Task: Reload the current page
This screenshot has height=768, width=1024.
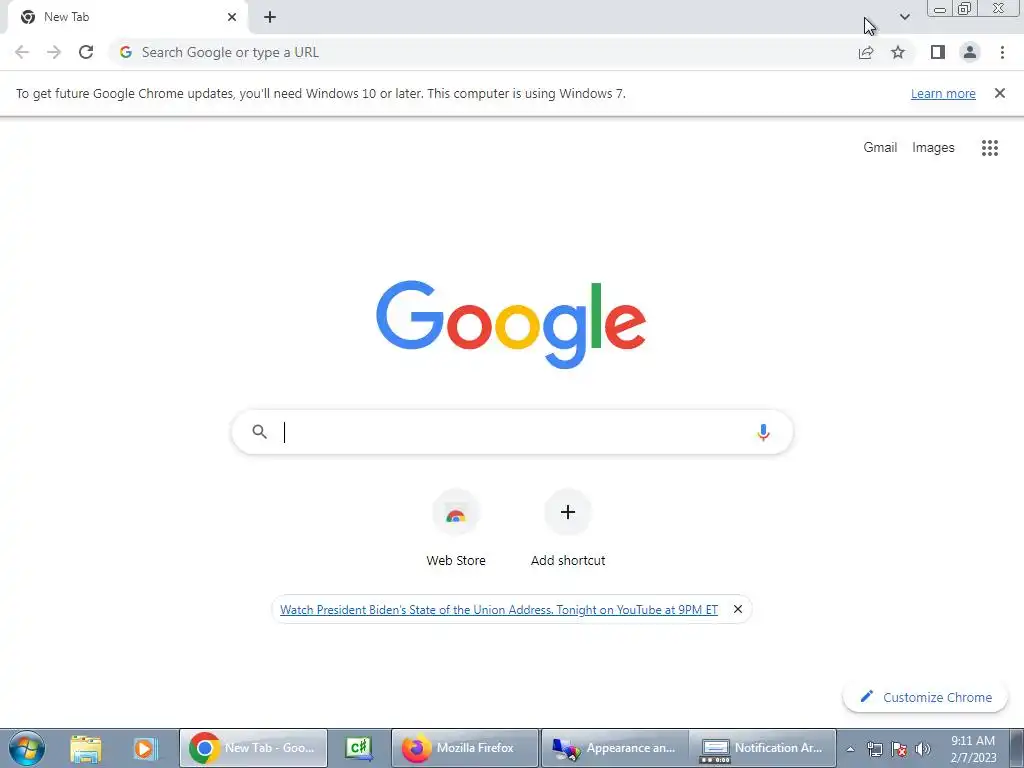Action: coord(86,52)
